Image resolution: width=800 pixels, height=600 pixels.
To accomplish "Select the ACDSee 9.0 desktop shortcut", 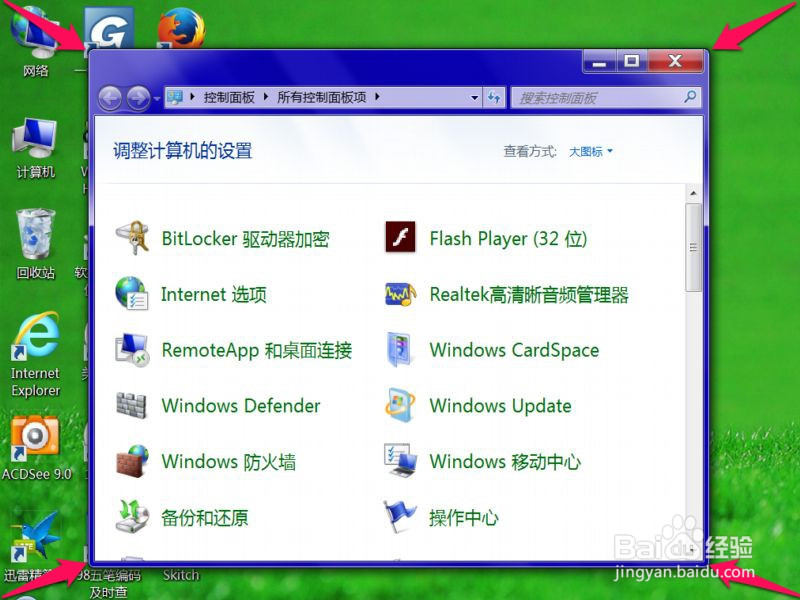I will click(x=36, y=448).
